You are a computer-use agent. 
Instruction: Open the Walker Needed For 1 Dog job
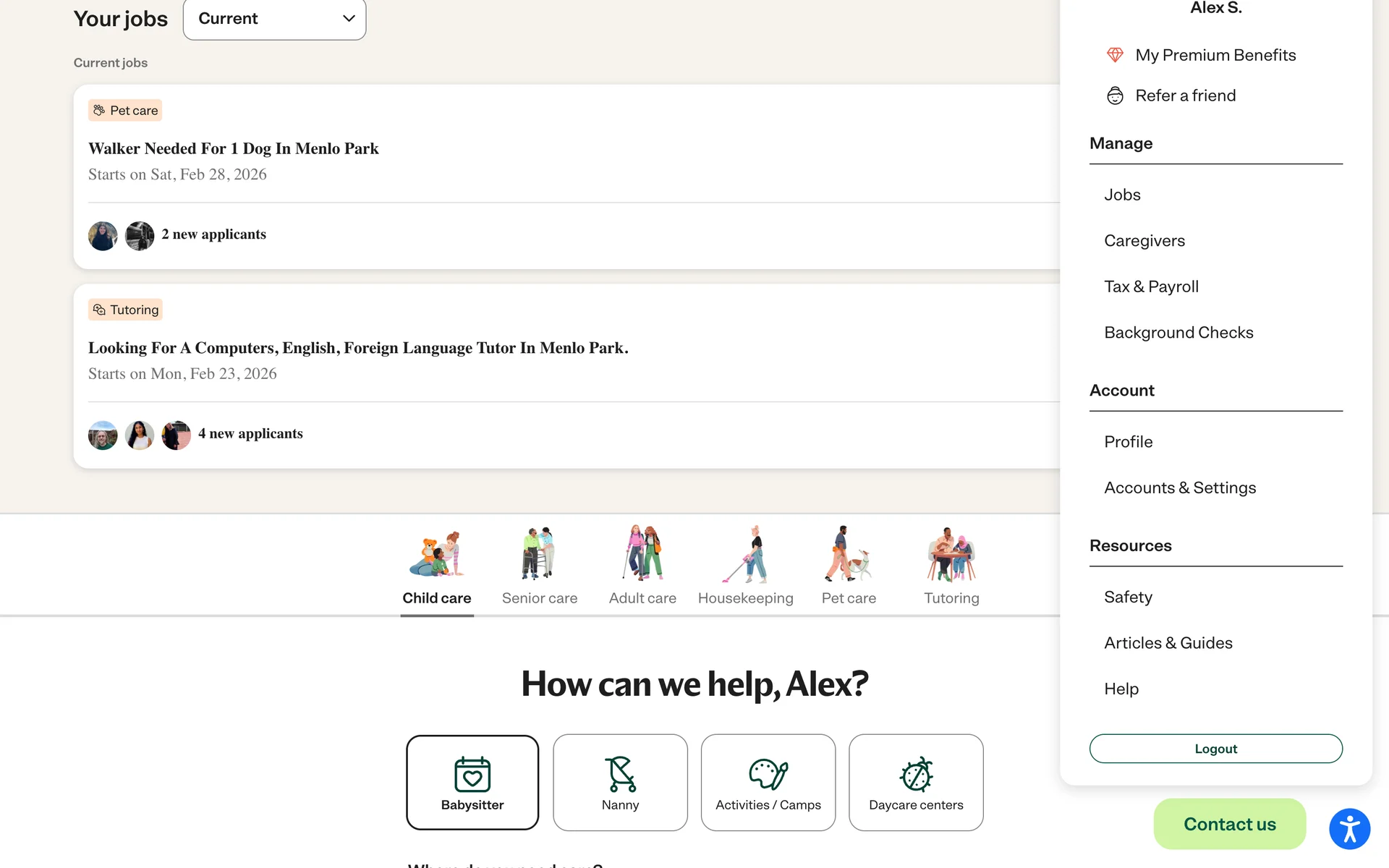[x=233, y=148]
